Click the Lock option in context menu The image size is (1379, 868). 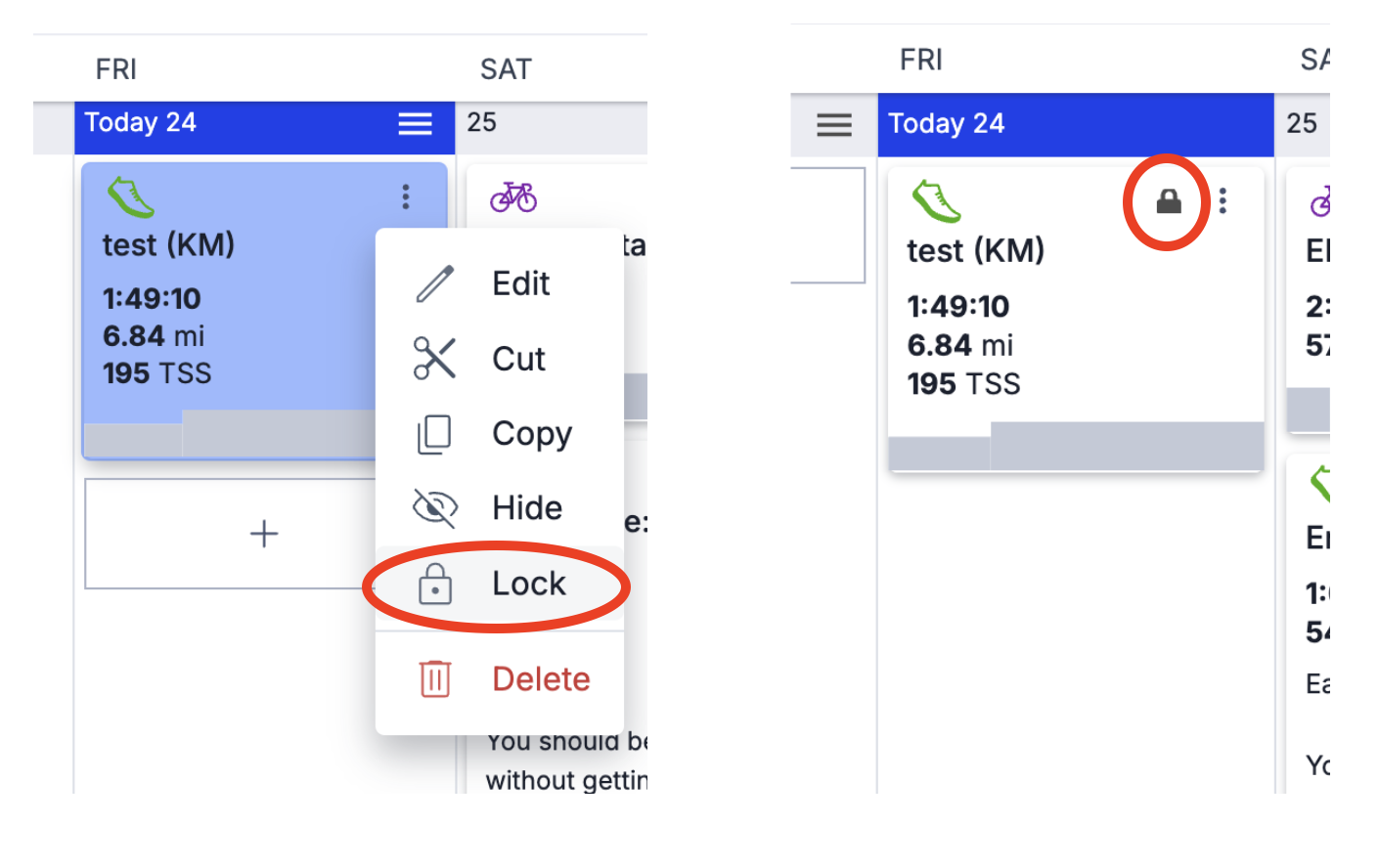click(x=528, y=585)
